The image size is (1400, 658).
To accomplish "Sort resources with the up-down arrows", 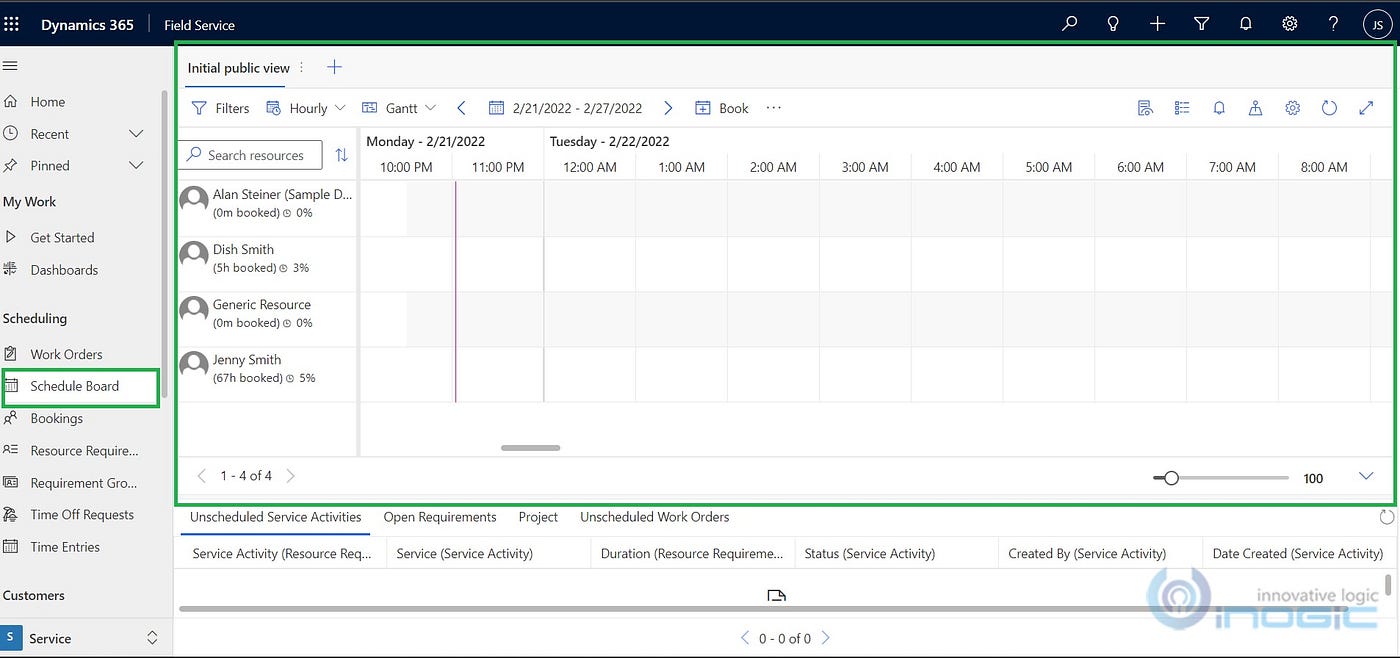I will tap(341, 155).
